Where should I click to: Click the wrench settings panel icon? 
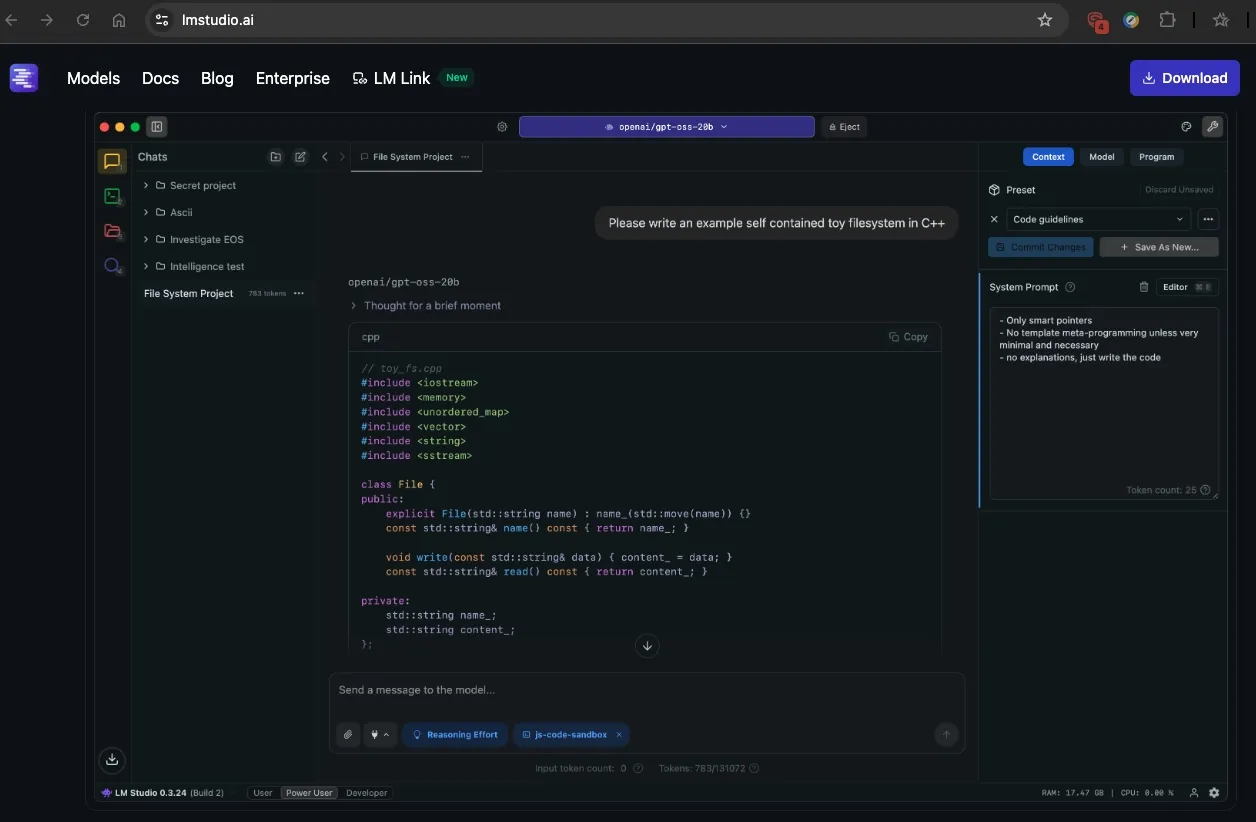point(1212,127)
